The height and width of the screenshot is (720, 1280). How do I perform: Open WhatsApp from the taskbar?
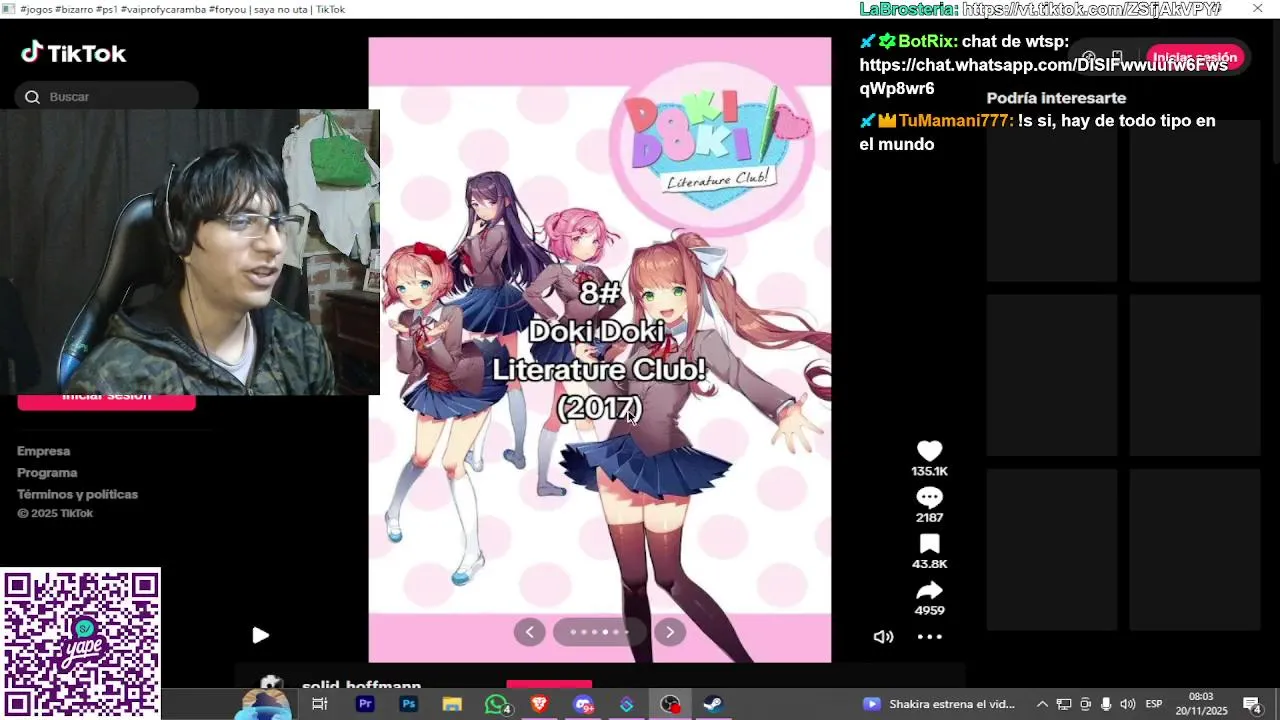[497, 704]
